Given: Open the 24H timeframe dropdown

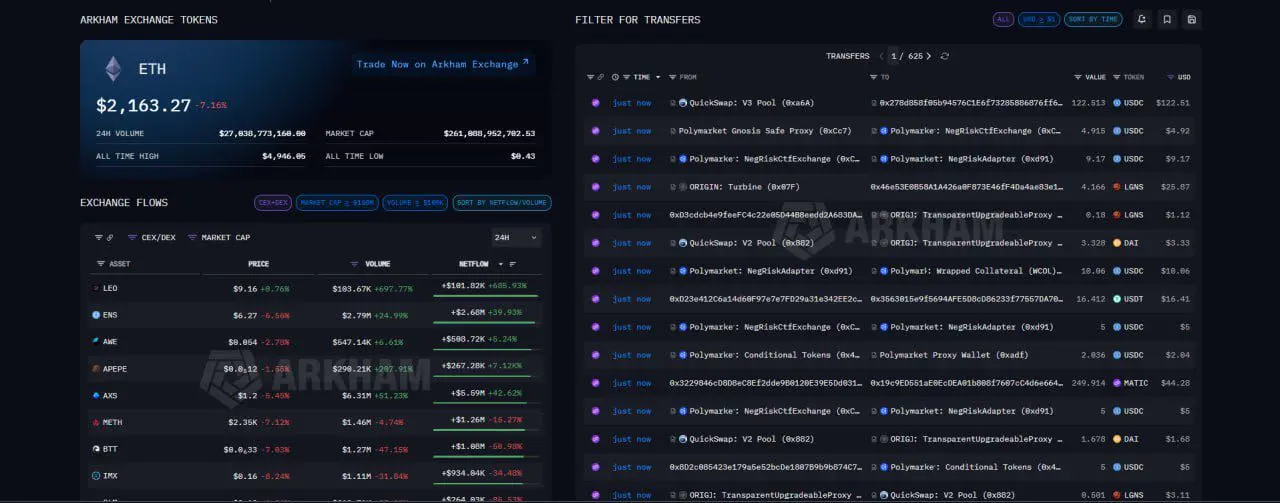Looking at the screenshot, I should [516, 238].
